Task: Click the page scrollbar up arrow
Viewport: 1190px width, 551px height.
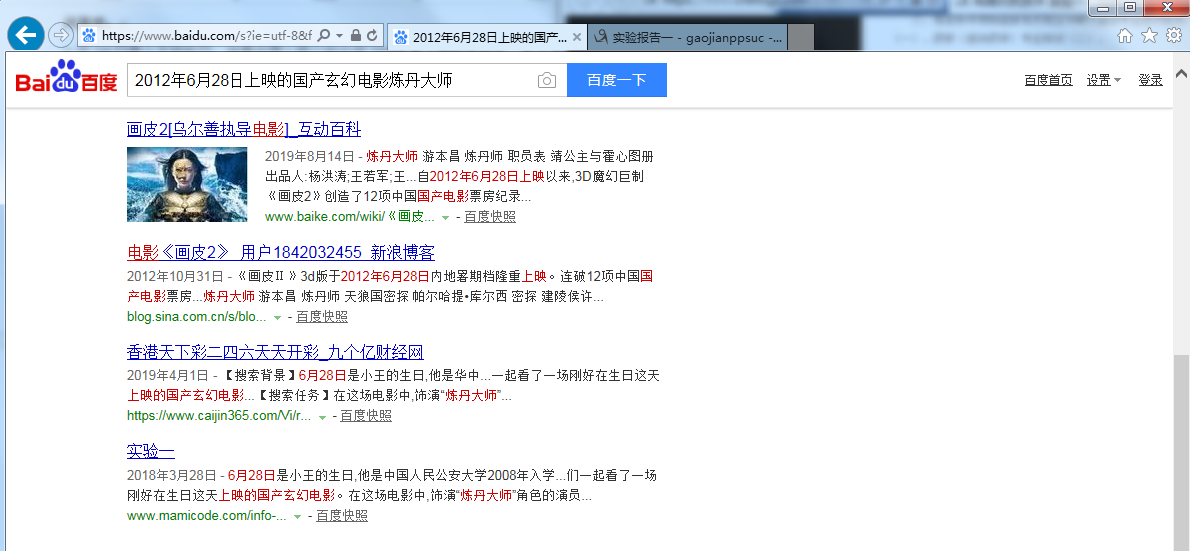Action: [1181, 74]
